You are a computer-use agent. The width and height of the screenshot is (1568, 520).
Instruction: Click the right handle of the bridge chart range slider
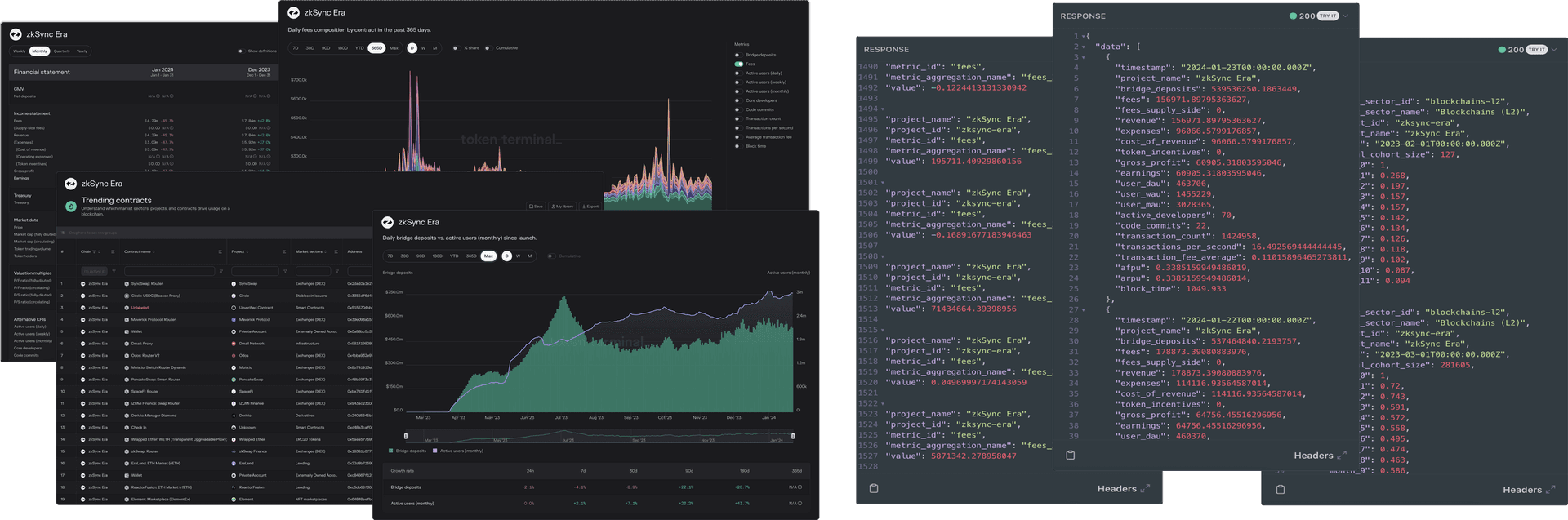[x=793, y=436]
